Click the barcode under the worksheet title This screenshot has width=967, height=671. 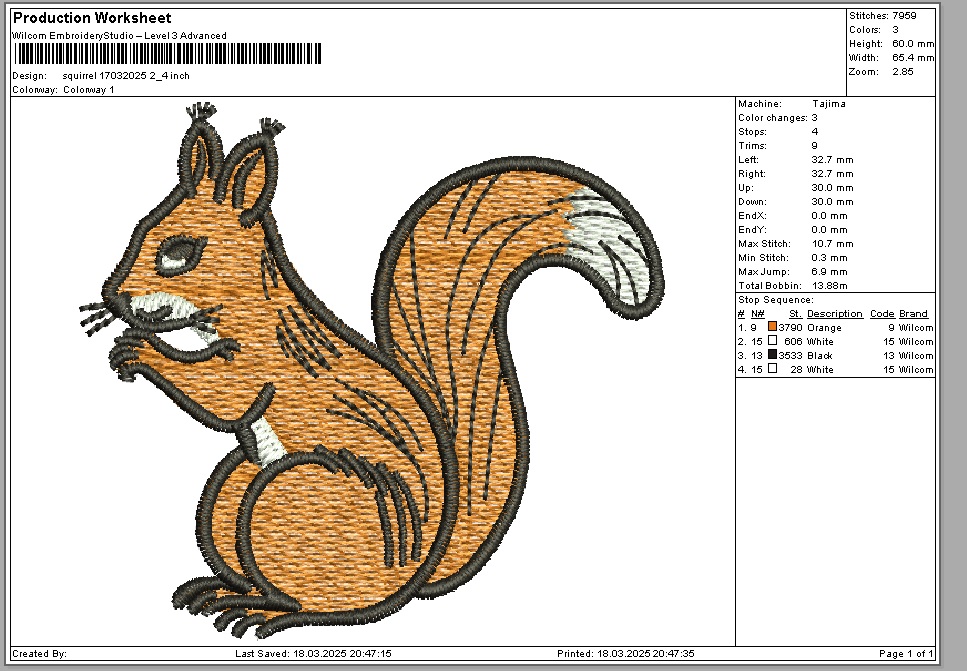pos(167,55)
